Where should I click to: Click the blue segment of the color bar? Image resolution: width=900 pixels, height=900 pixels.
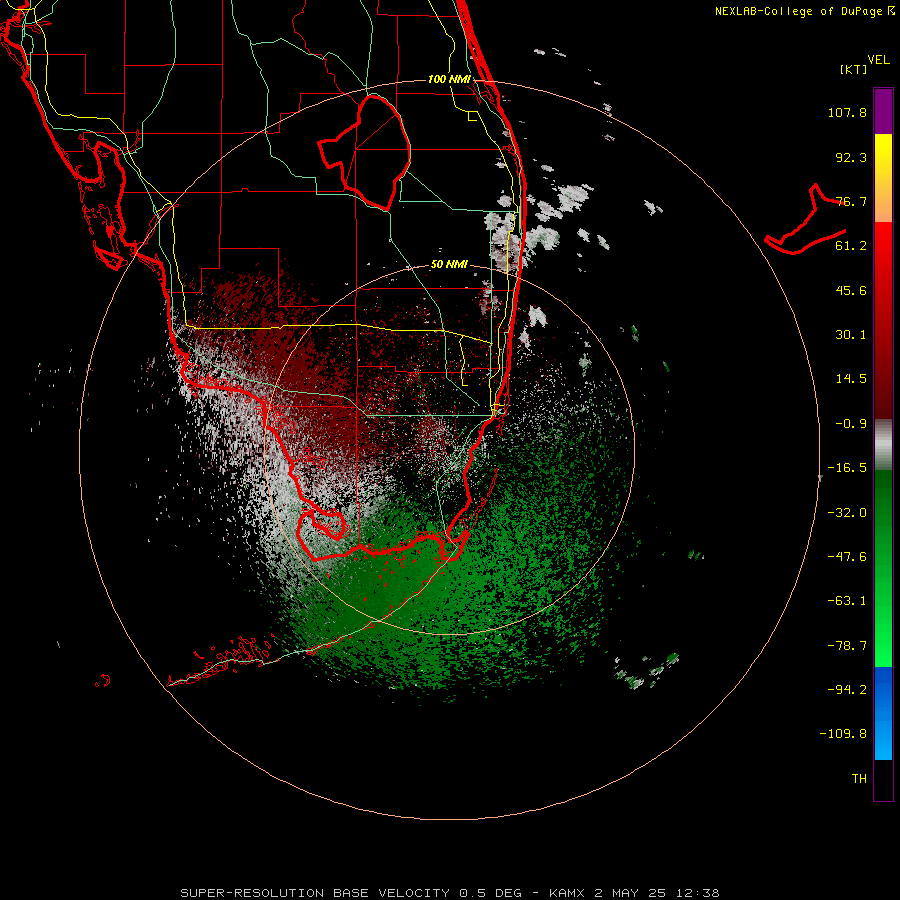[x=883, y=713]
